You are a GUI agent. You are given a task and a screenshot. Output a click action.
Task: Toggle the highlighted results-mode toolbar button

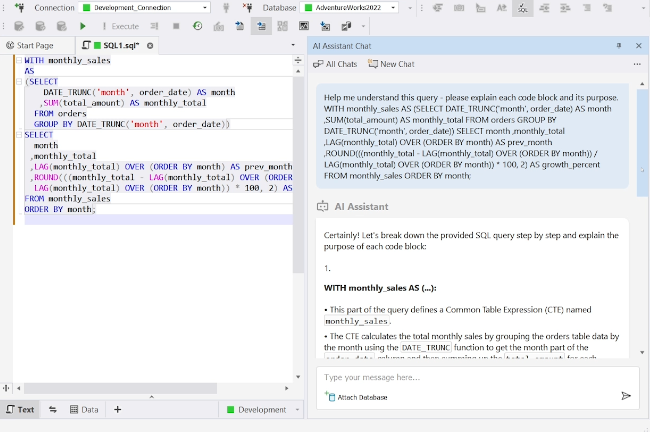[261, 26]
